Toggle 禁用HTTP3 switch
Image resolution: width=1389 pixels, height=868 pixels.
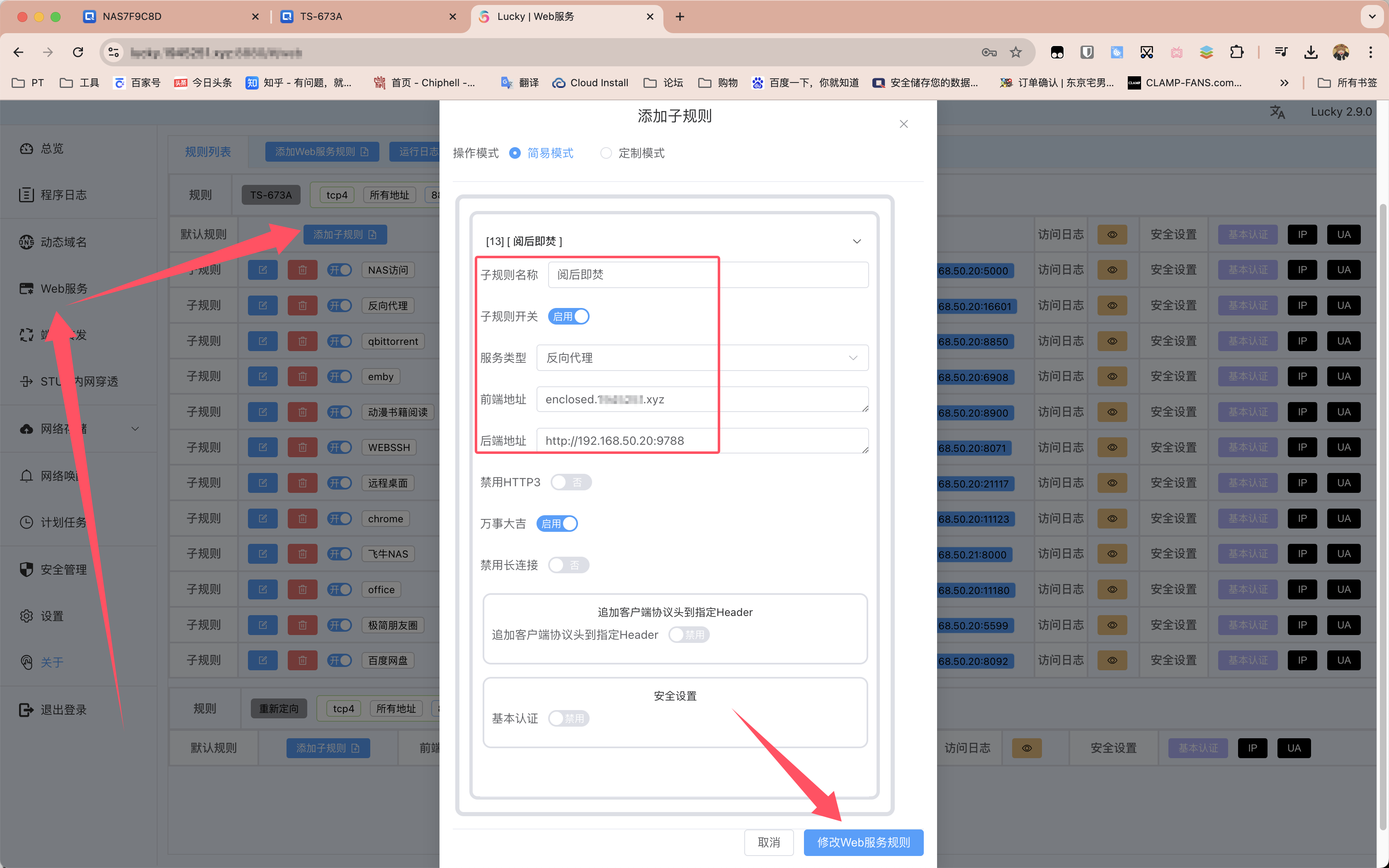(571, 482)
